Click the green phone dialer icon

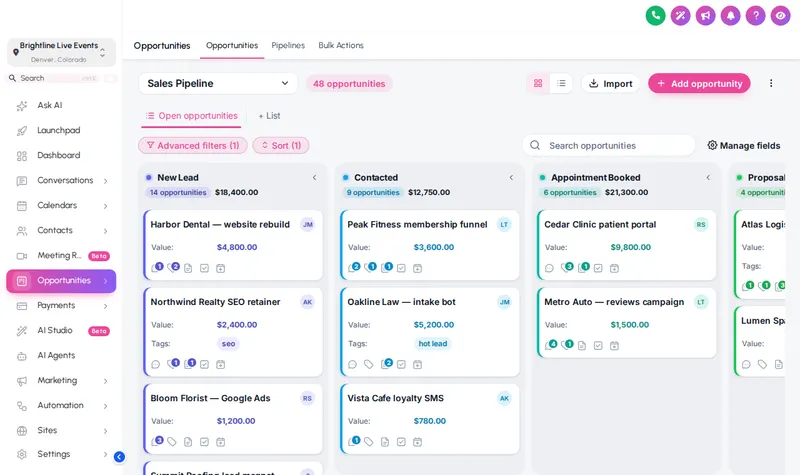[x=655, y=16]
